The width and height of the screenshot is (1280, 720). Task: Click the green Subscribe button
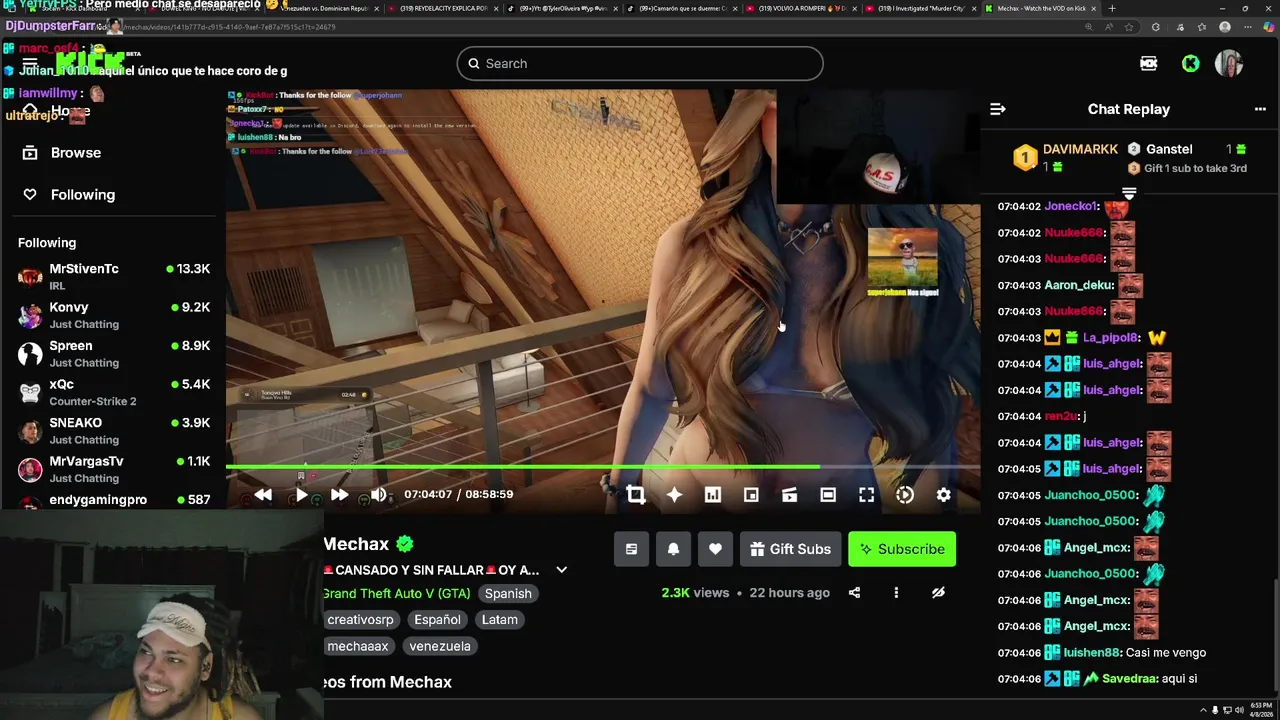pyautogui.click(x=902, y=549)
